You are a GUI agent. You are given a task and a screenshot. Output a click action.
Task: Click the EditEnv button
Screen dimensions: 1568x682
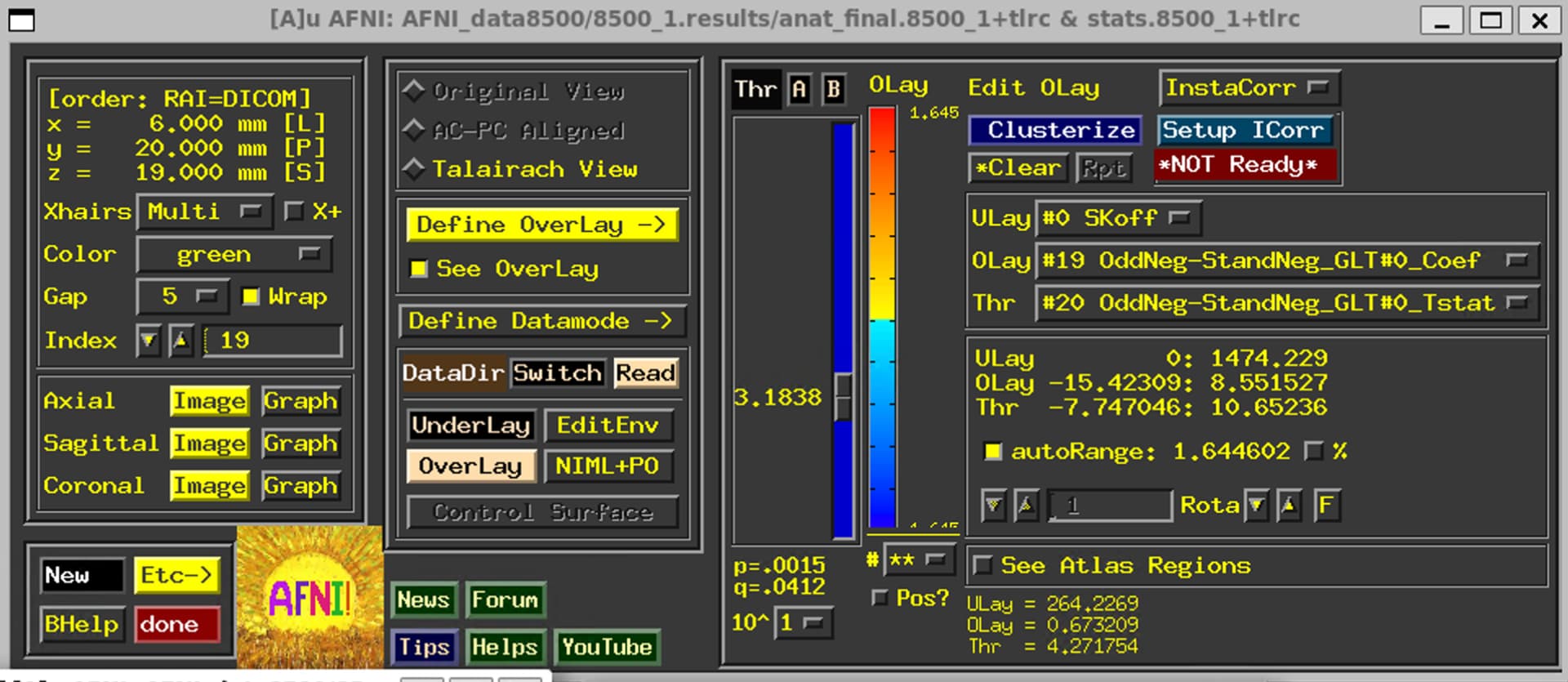(x=608, y=425)
